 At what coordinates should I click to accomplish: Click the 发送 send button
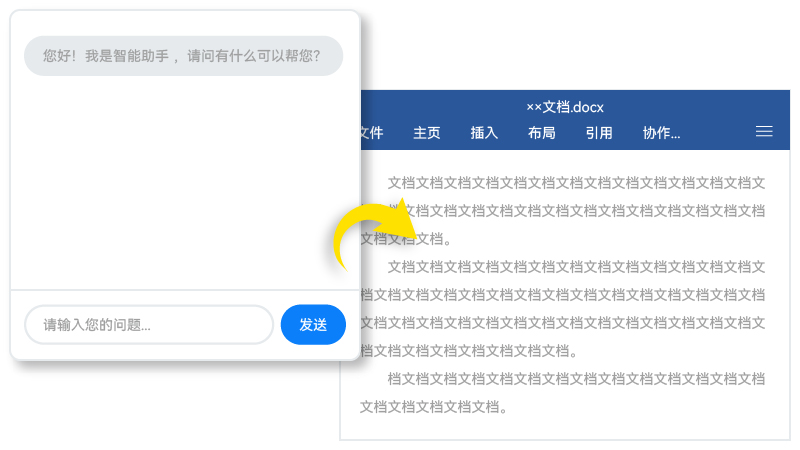pyautogui.click(x=313, y=324)
